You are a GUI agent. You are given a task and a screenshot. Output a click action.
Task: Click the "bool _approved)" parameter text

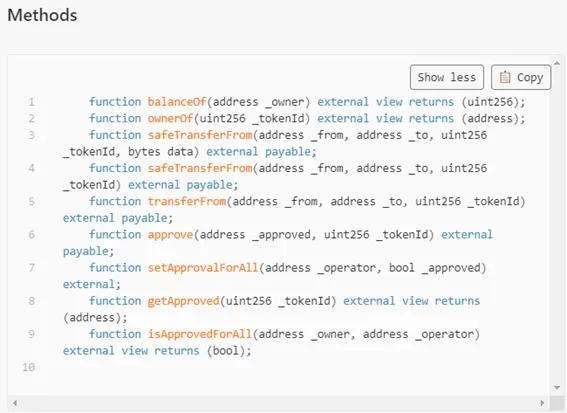[438, 268]
